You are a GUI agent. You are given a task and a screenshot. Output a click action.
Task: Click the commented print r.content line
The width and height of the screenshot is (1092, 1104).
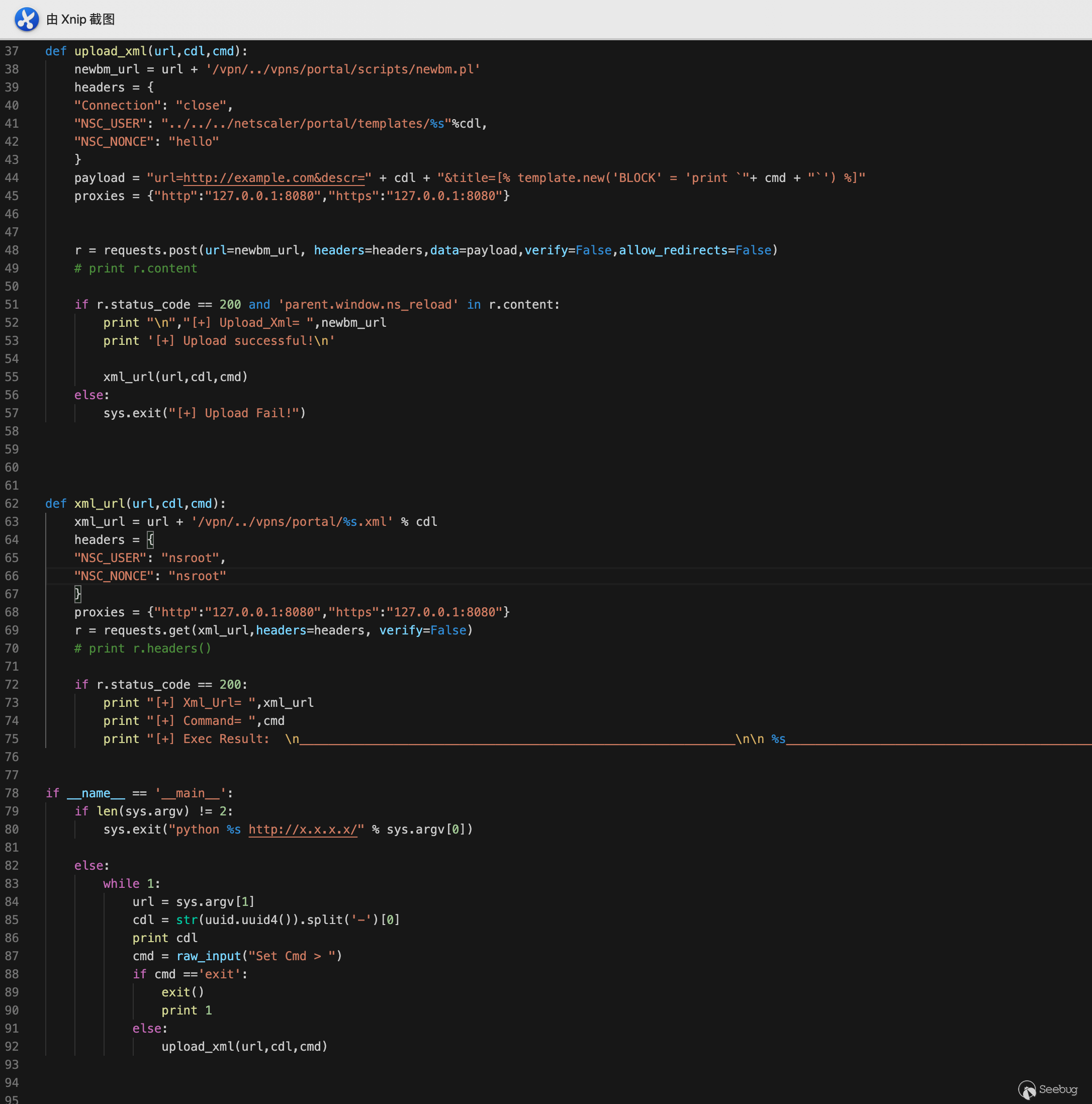pyautogui.click(x=135, y=268)
